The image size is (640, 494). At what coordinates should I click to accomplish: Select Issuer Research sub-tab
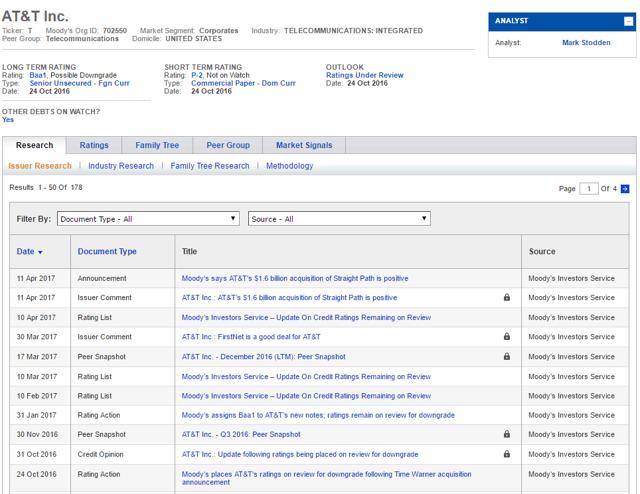click(40, 166)
